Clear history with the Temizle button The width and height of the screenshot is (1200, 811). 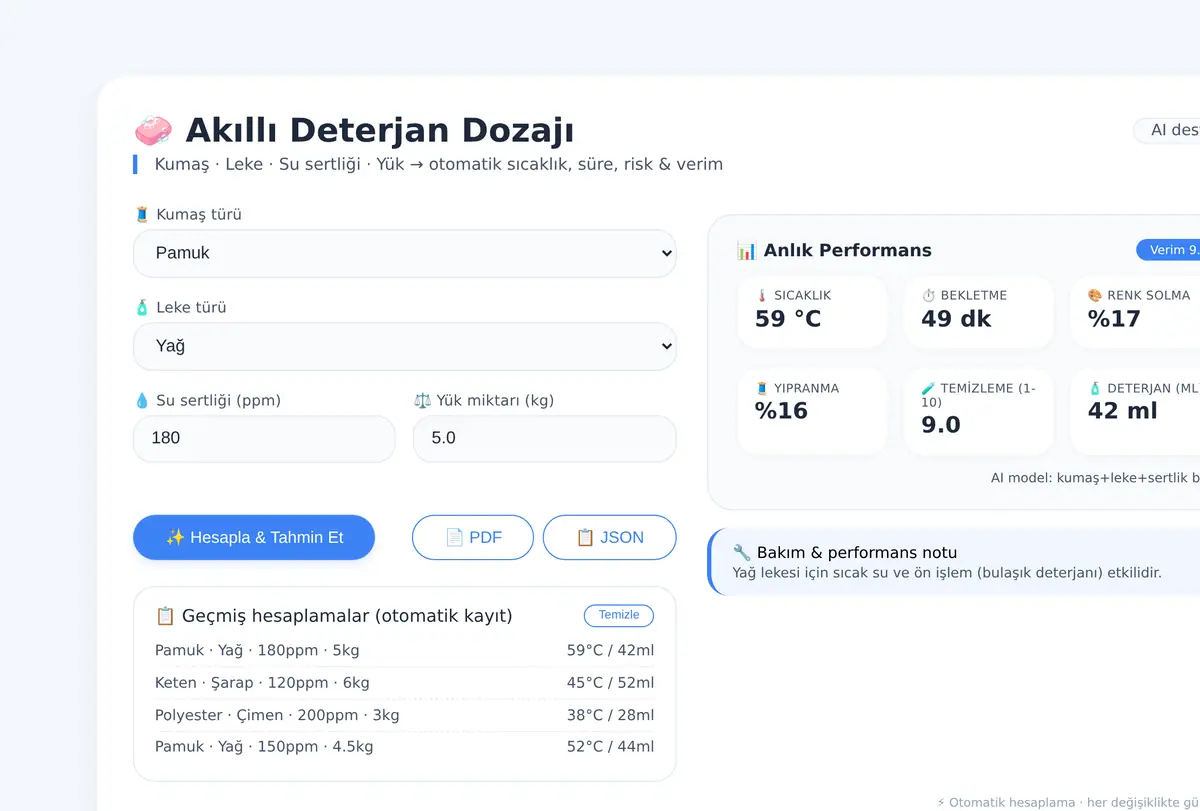(x=619, y=615)
